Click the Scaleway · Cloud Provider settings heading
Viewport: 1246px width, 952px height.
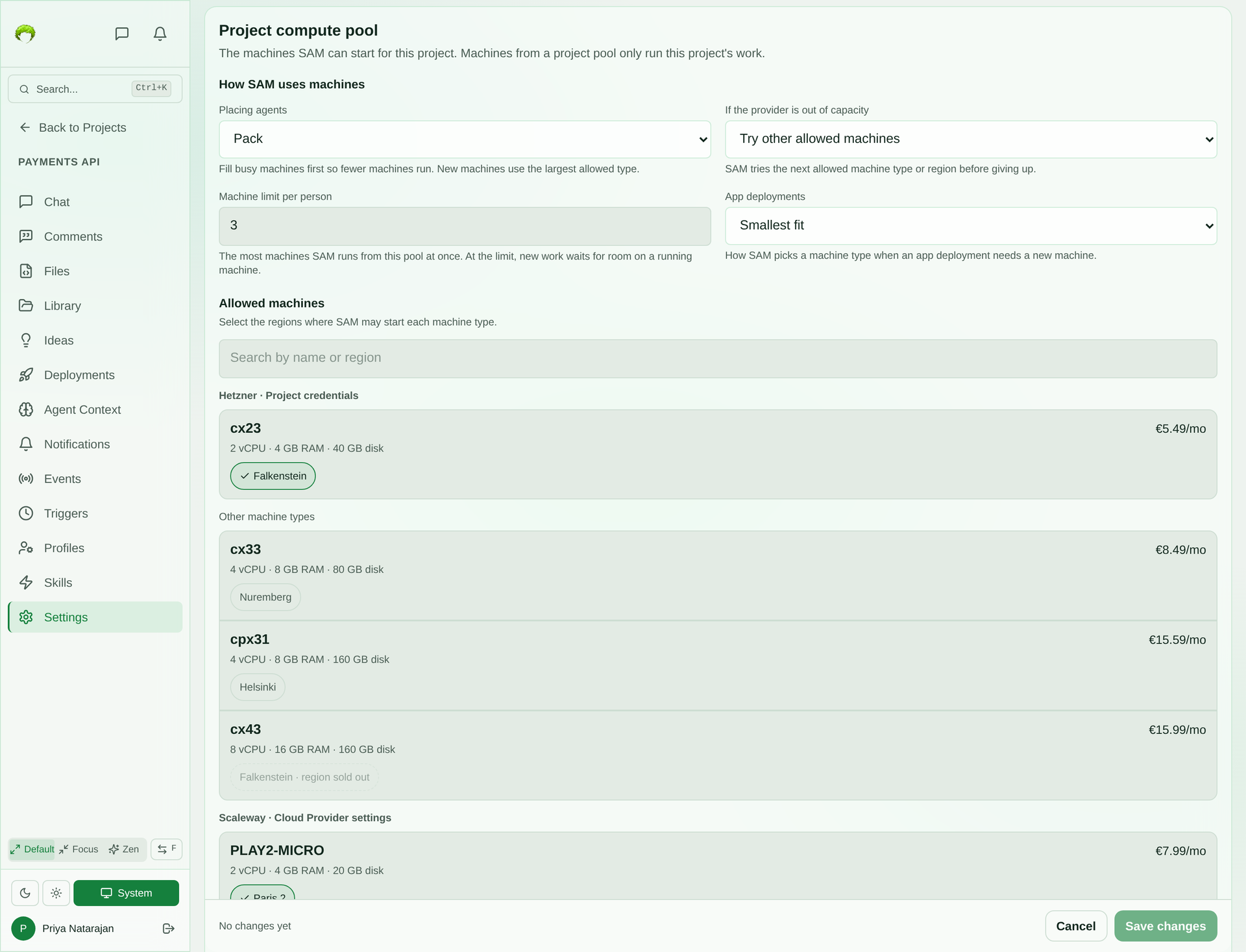[305, 818]
